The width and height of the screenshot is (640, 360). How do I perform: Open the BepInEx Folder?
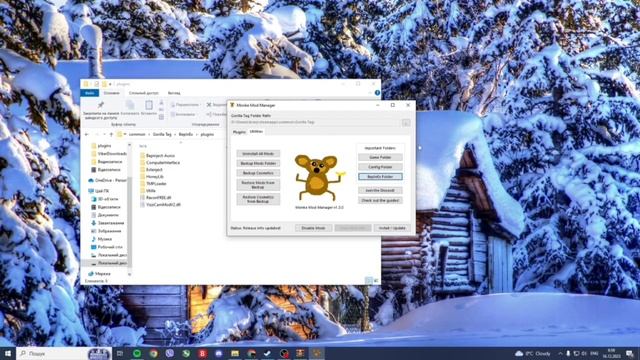click(x=380, y=177)
